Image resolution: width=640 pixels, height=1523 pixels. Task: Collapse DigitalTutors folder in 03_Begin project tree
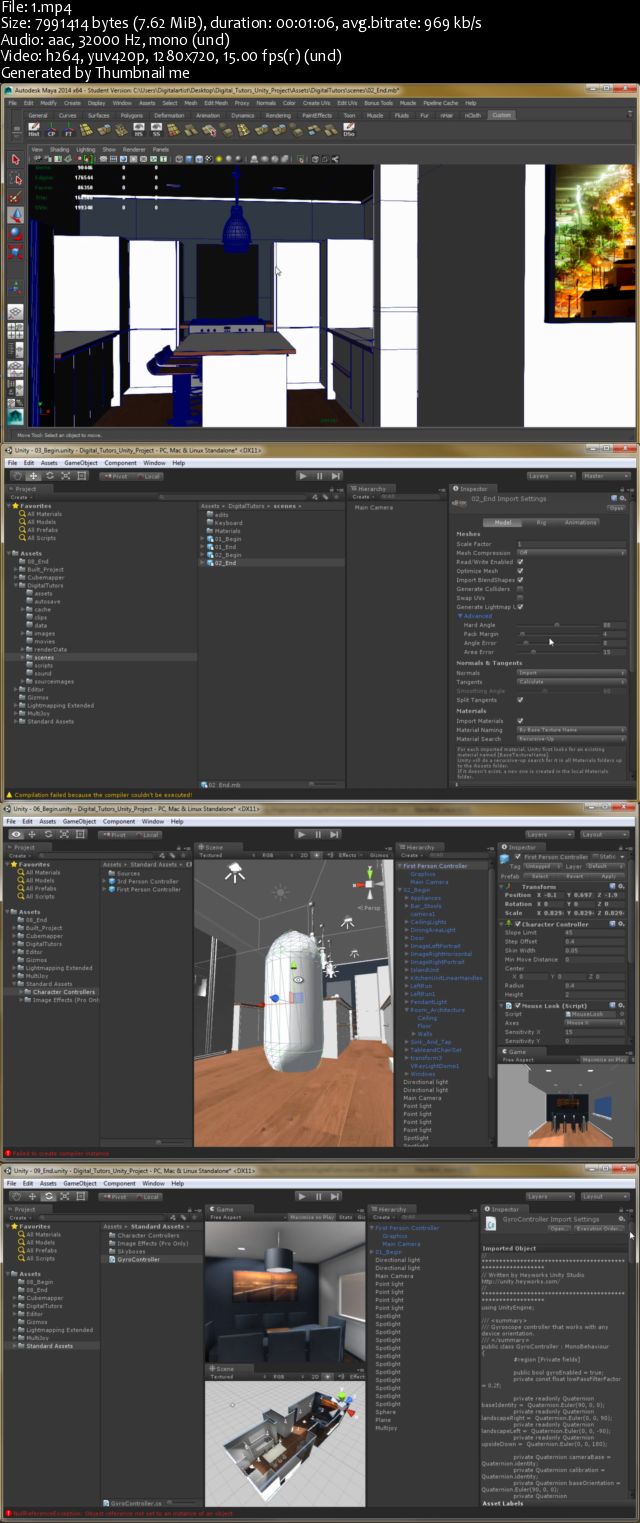point(17,585)
